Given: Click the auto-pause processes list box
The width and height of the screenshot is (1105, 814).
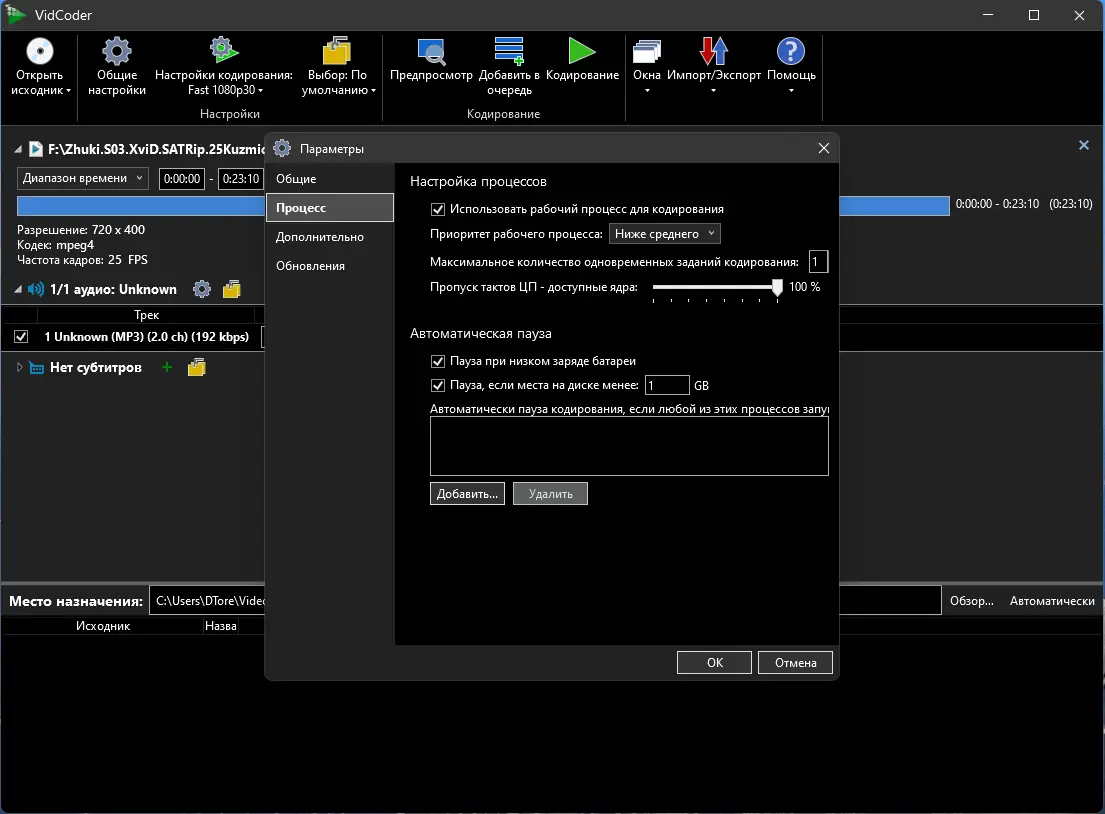Looking at the screenshot, I should point(629,446).
